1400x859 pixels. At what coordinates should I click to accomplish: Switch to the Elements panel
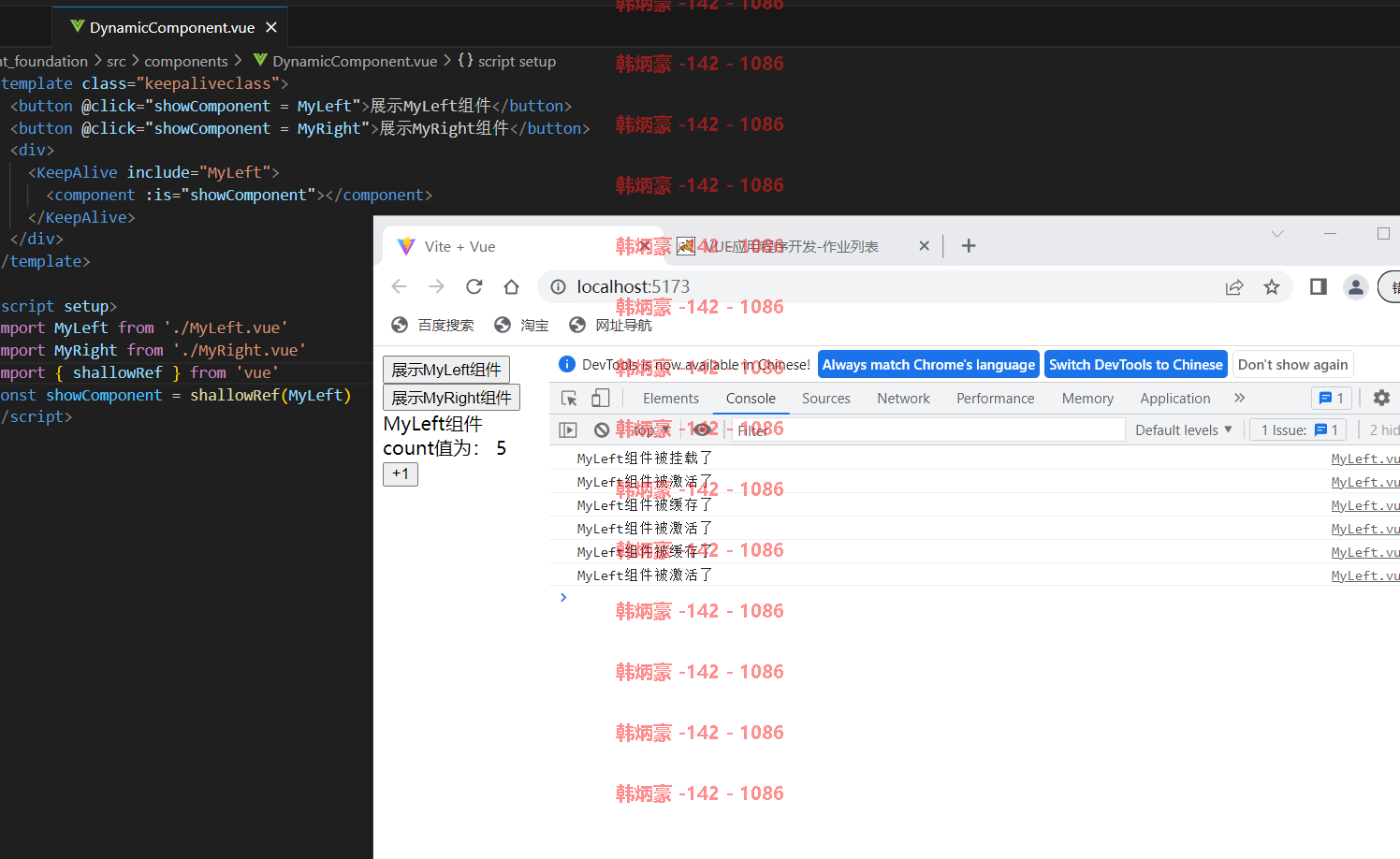click(671, 398)
